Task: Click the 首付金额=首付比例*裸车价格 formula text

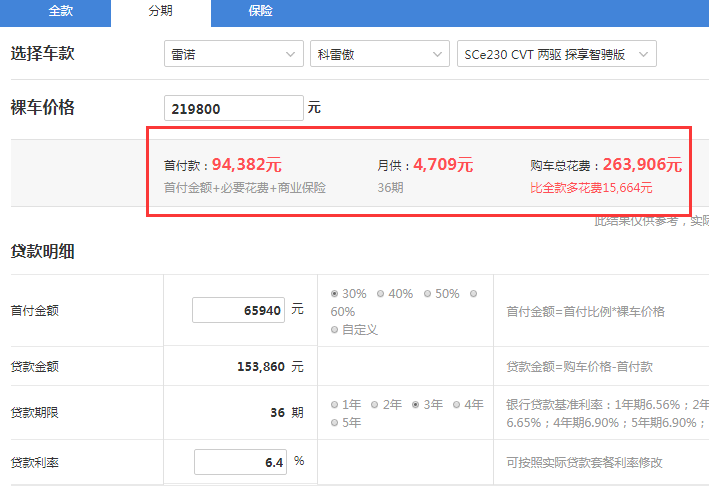Action: click(586, 311)
